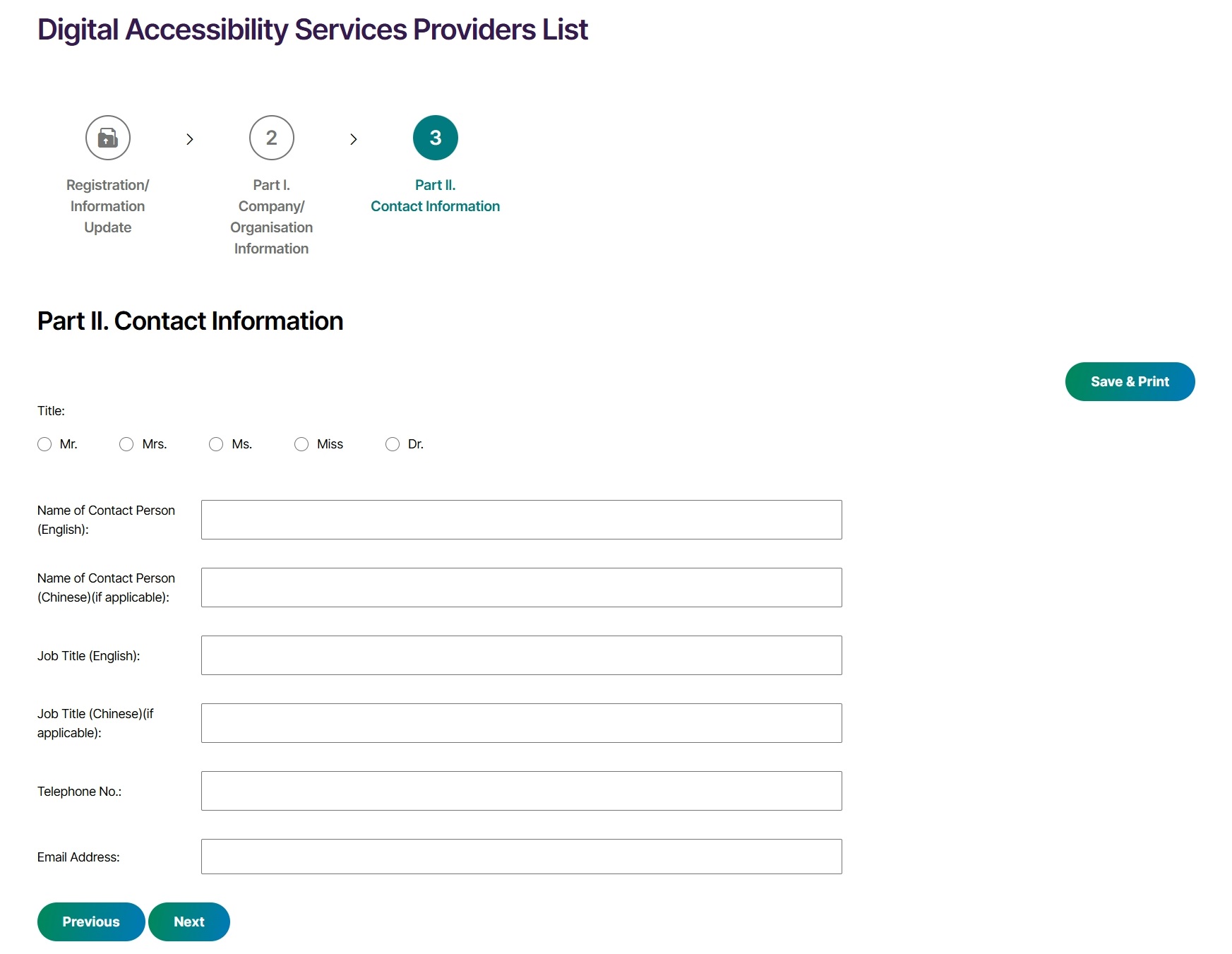The image size is (1232, 954).
Task: Click the active step 3 circle icon
Action: pyautogui.click(x=435, y=138)
